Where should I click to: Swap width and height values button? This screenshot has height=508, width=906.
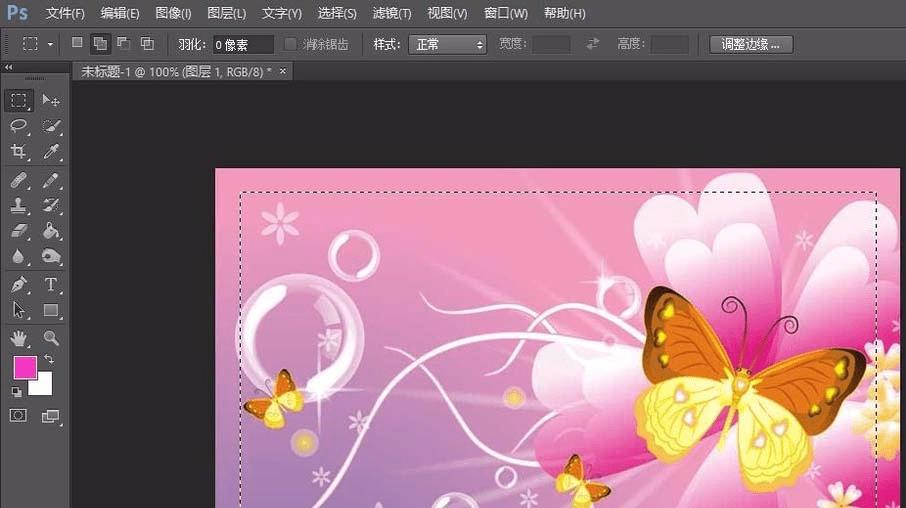click(x=593, y=44)
